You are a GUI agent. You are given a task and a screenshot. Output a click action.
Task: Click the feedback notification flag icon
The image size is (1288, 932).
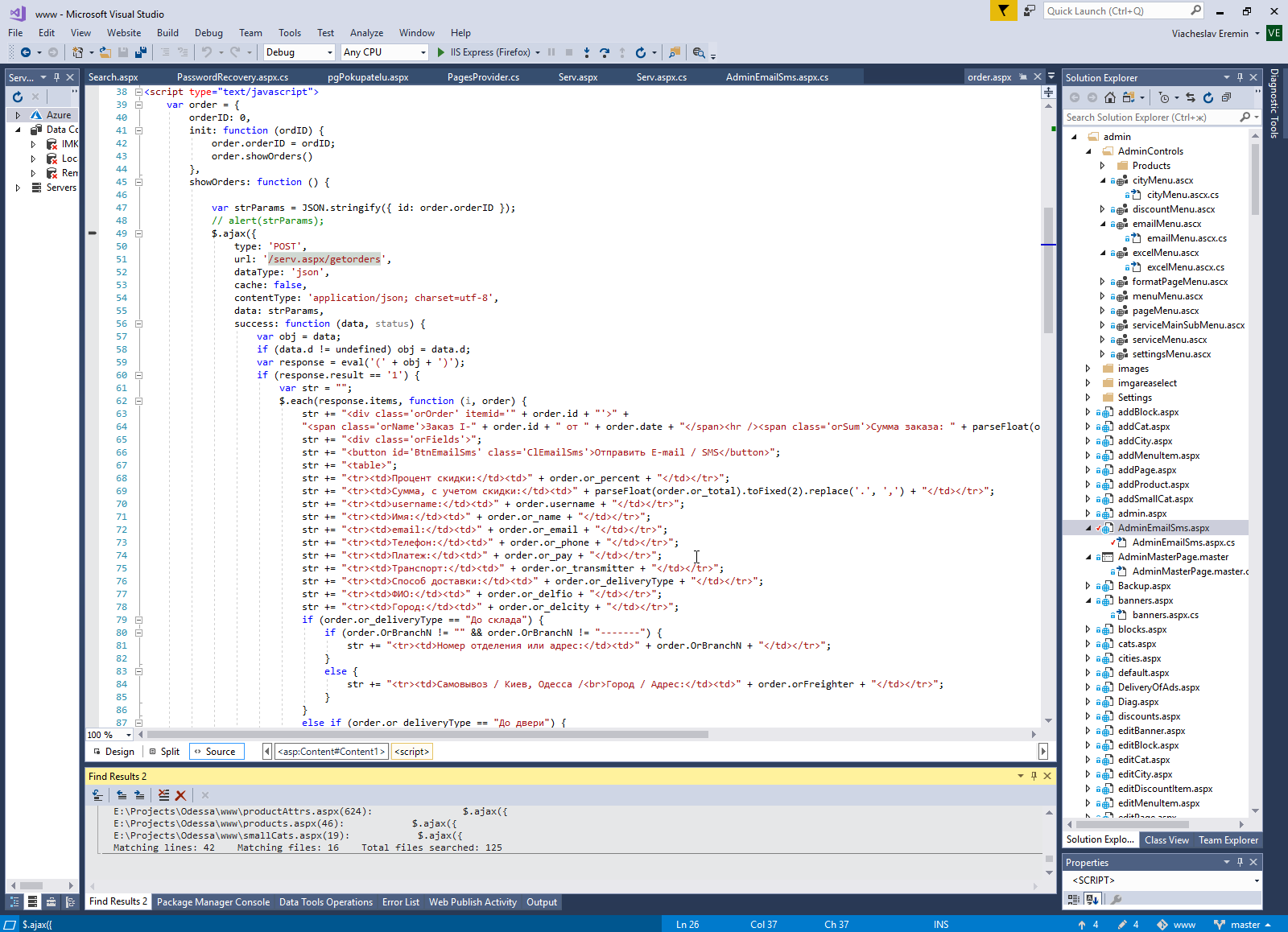pyautogui.click(x=1003, y=10)
